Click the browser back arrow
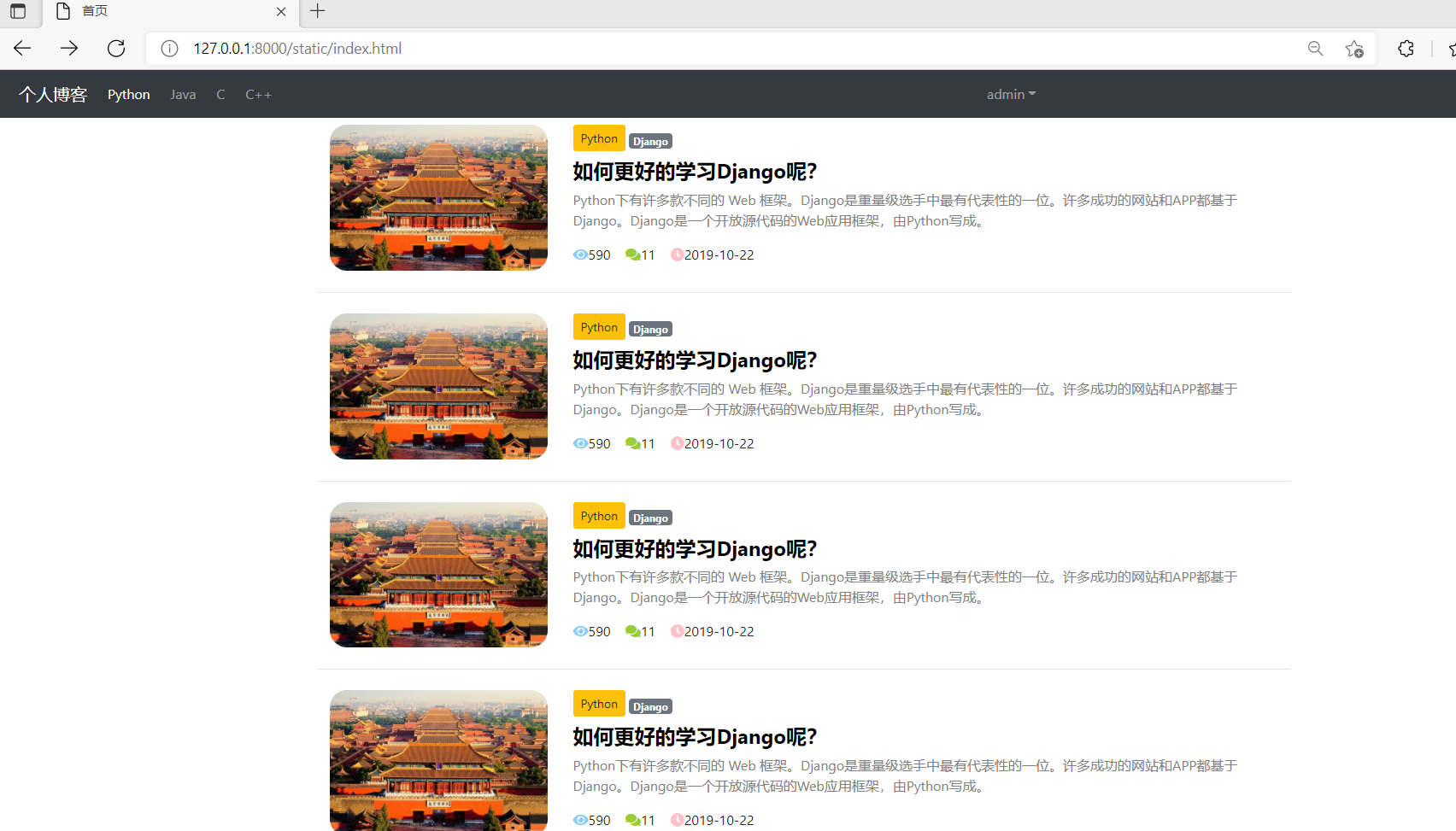Screen dimensions: 1456x831 (x=22, y=49)
